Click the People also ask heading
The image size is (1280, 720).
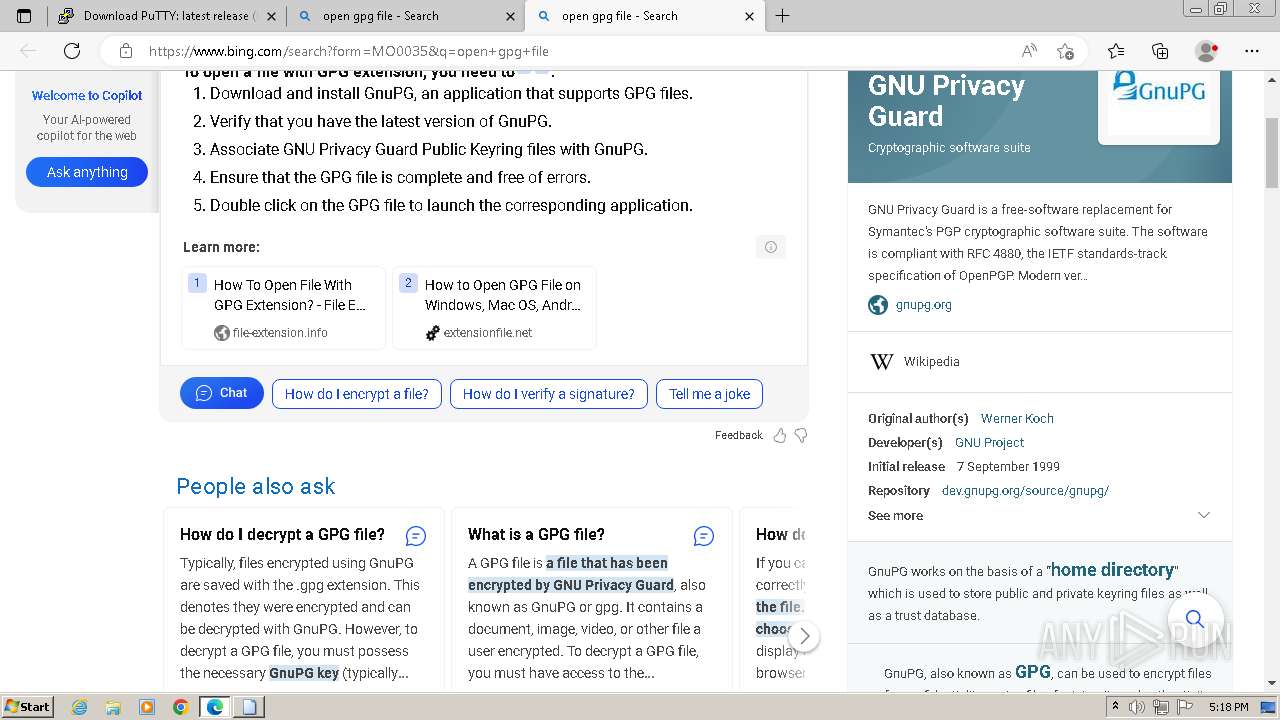coord(256,486)
